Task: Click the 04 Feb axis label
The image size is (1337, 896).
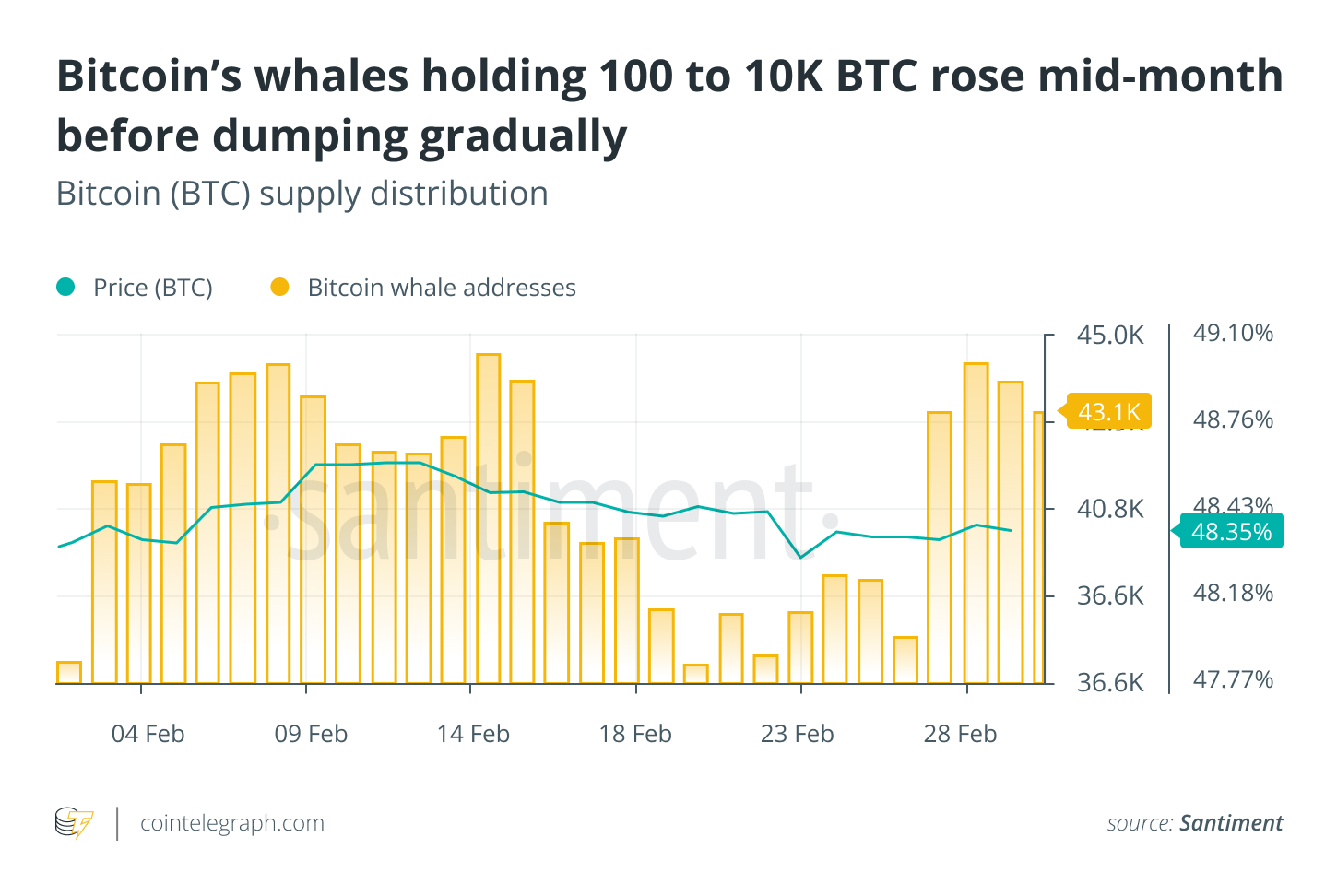Action: click(148, 734)
